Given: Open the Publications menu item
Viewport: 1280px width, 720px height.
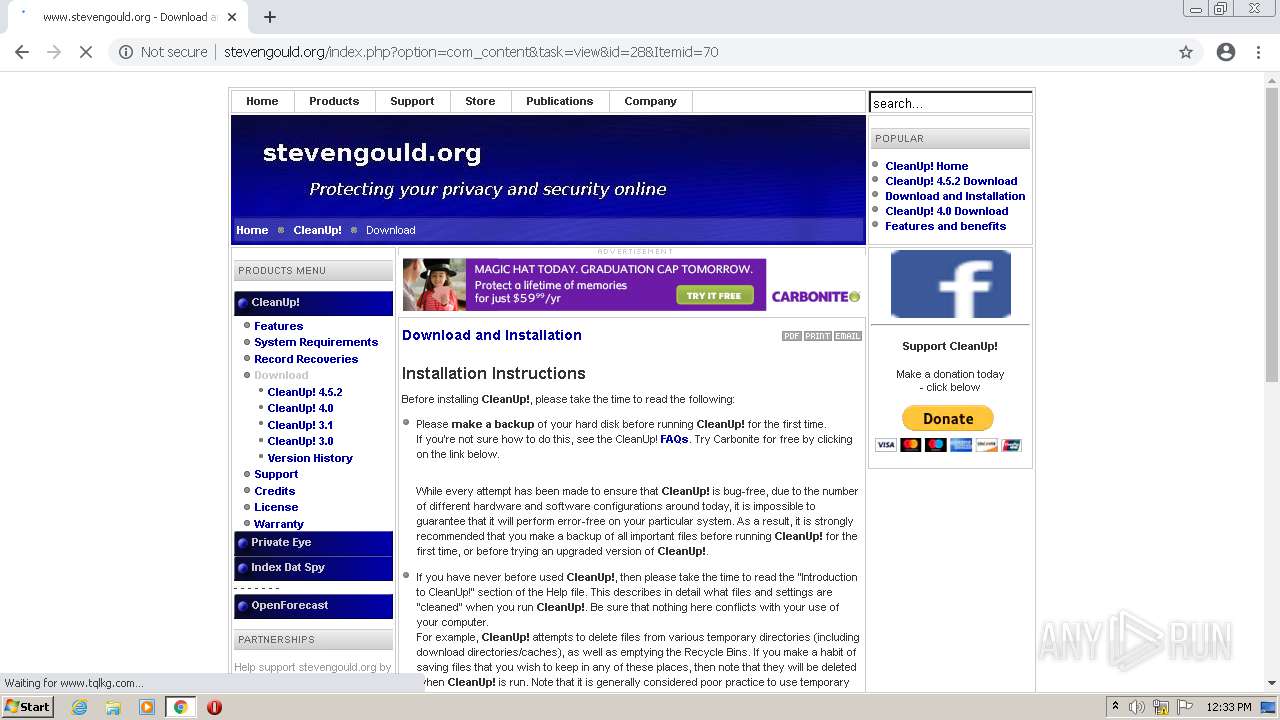Looking at the screenshot, I should [560, 101].
